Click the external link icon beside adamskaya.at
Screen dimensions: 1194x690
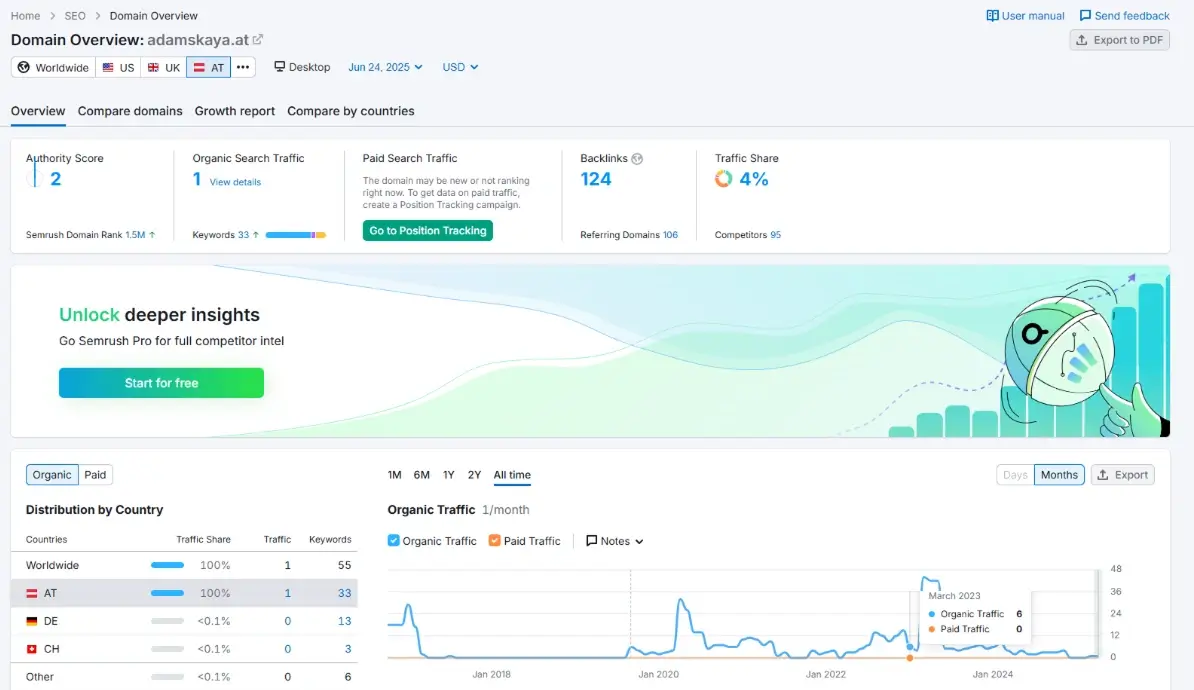258,40
